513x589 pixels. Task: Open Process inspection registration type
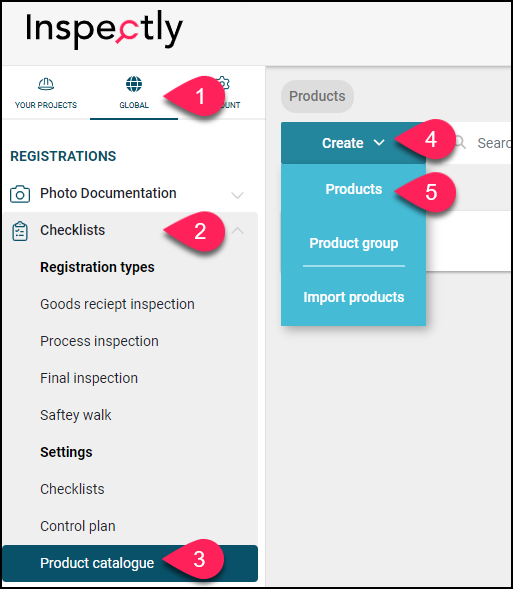click(99, 341)
